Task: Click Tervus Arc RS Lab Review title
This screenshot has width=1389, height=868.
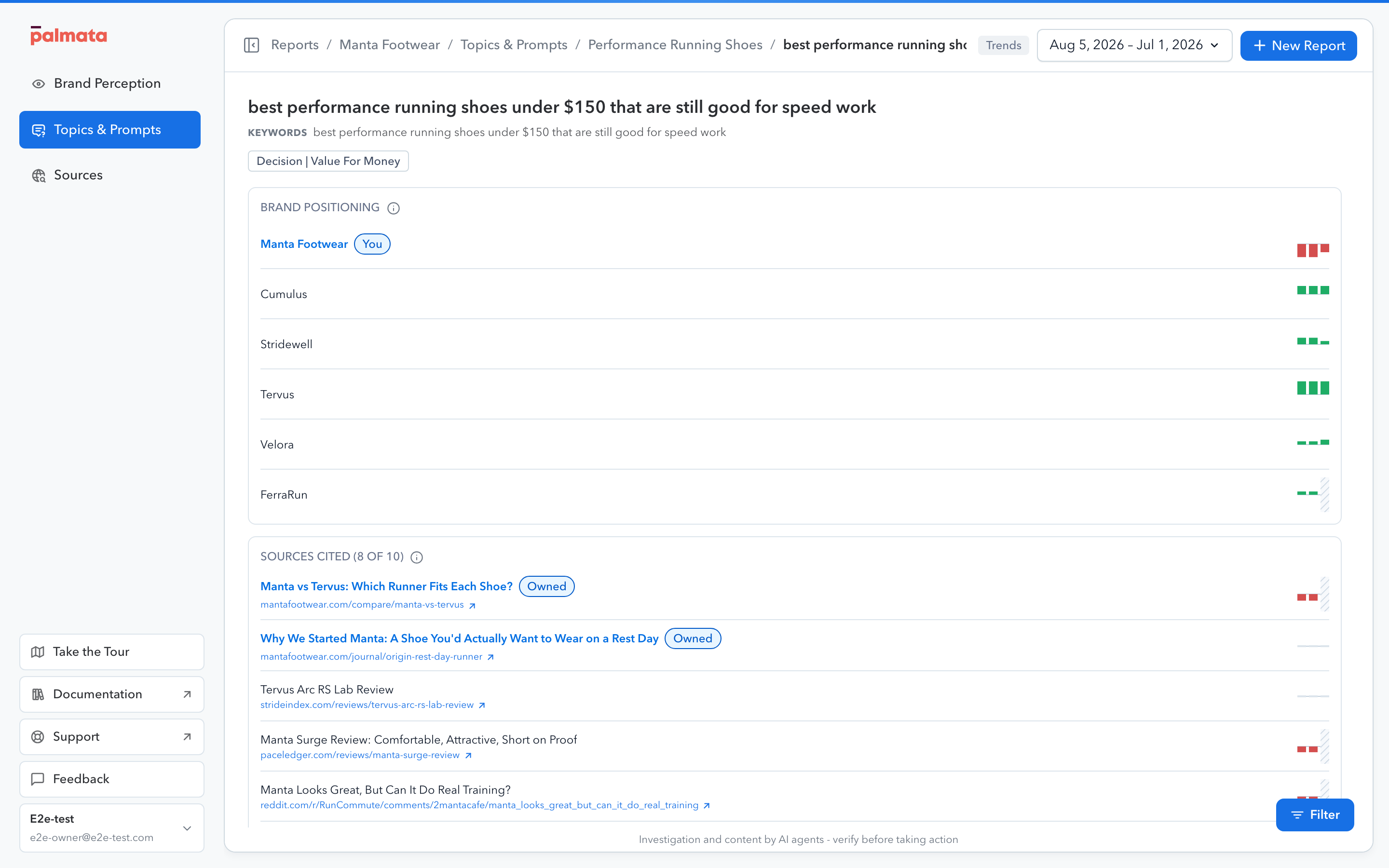Action: coord(327,690)
